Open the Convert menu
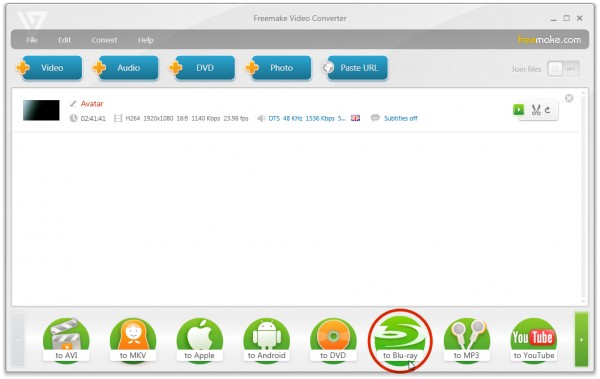 [x=104, y=40]
